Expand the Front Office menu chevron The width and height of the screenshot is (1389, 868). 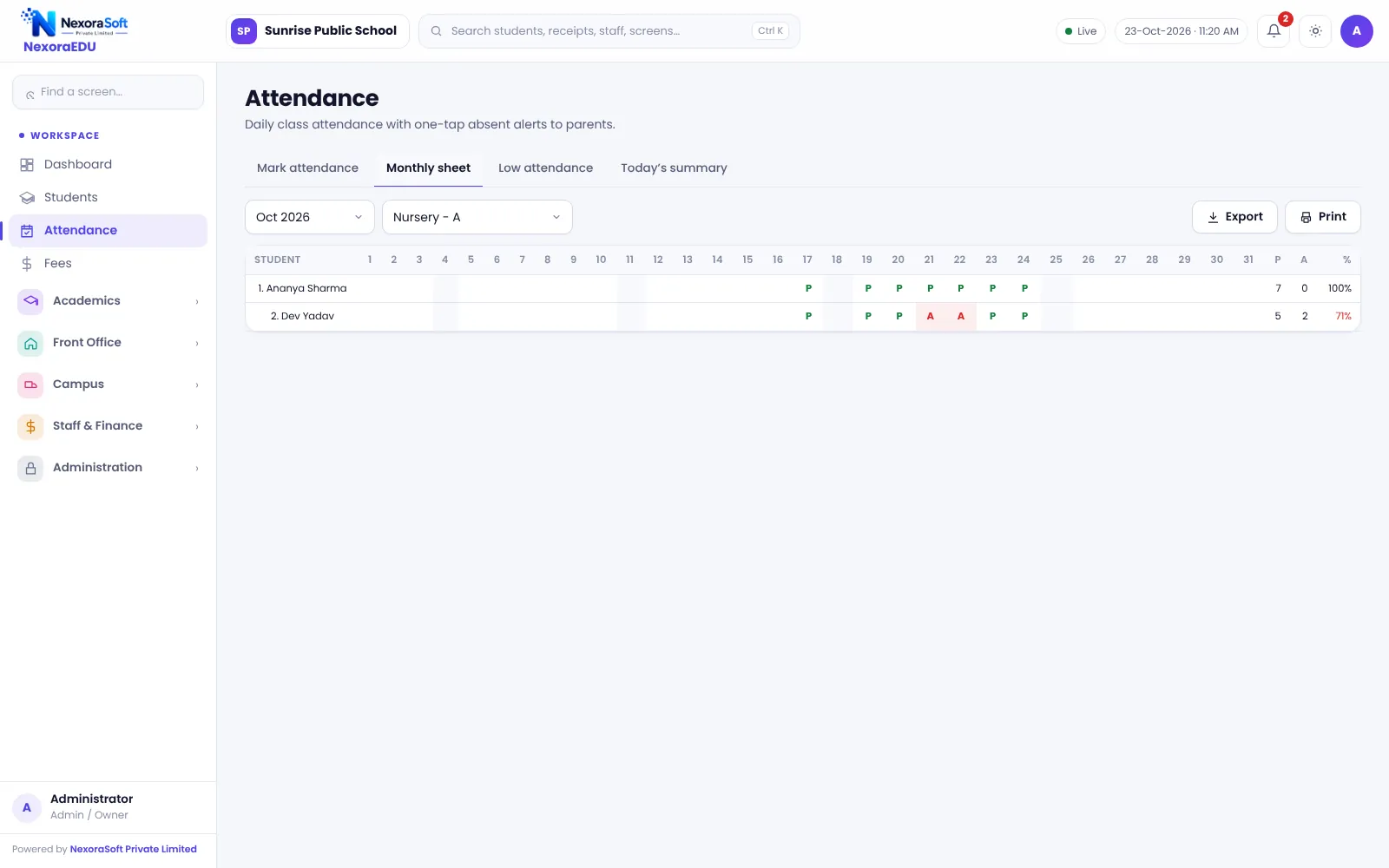197,343
